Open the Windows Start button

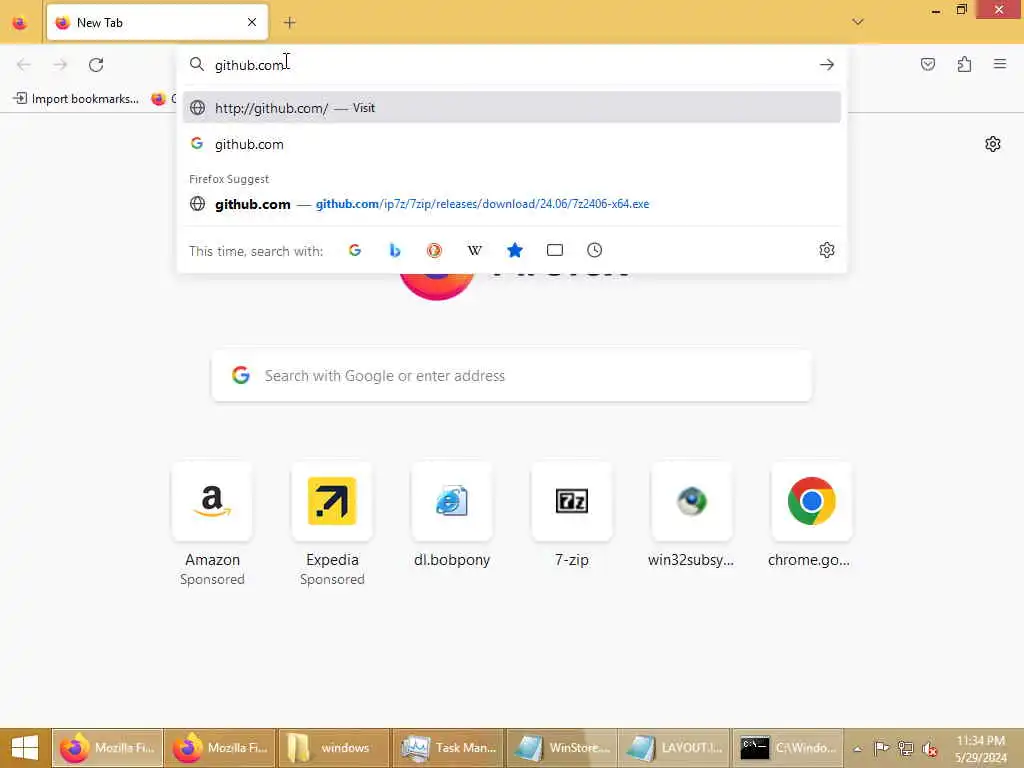(x=25, y=748)
